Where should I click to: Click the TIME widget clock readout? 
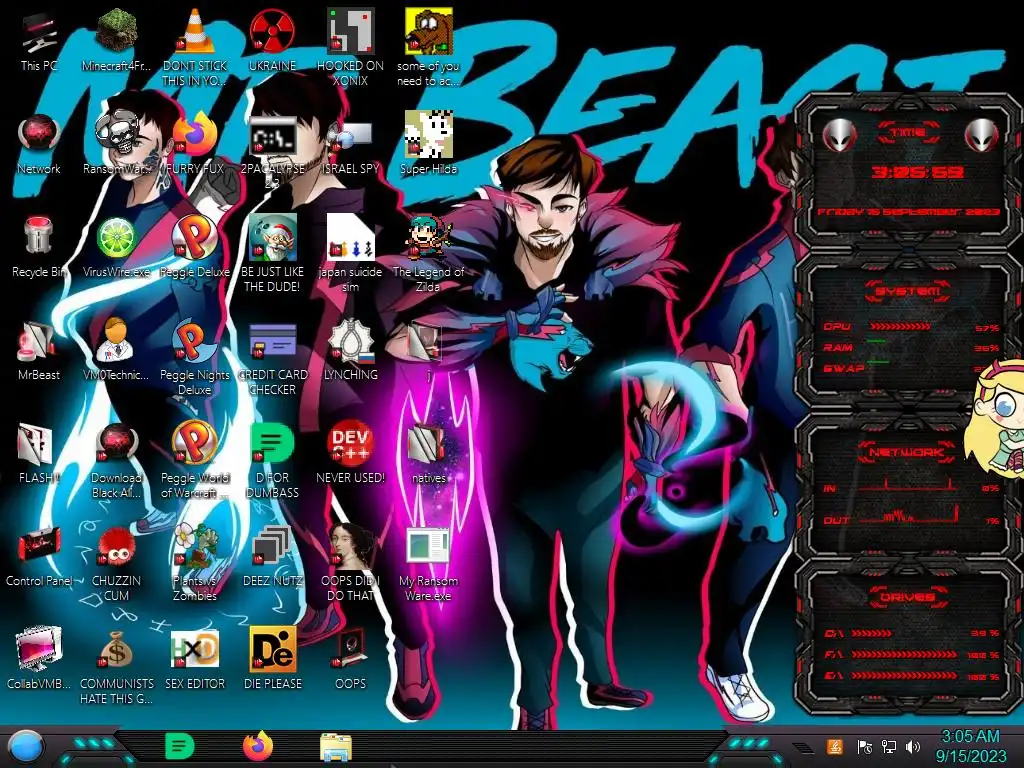[918, 172]
